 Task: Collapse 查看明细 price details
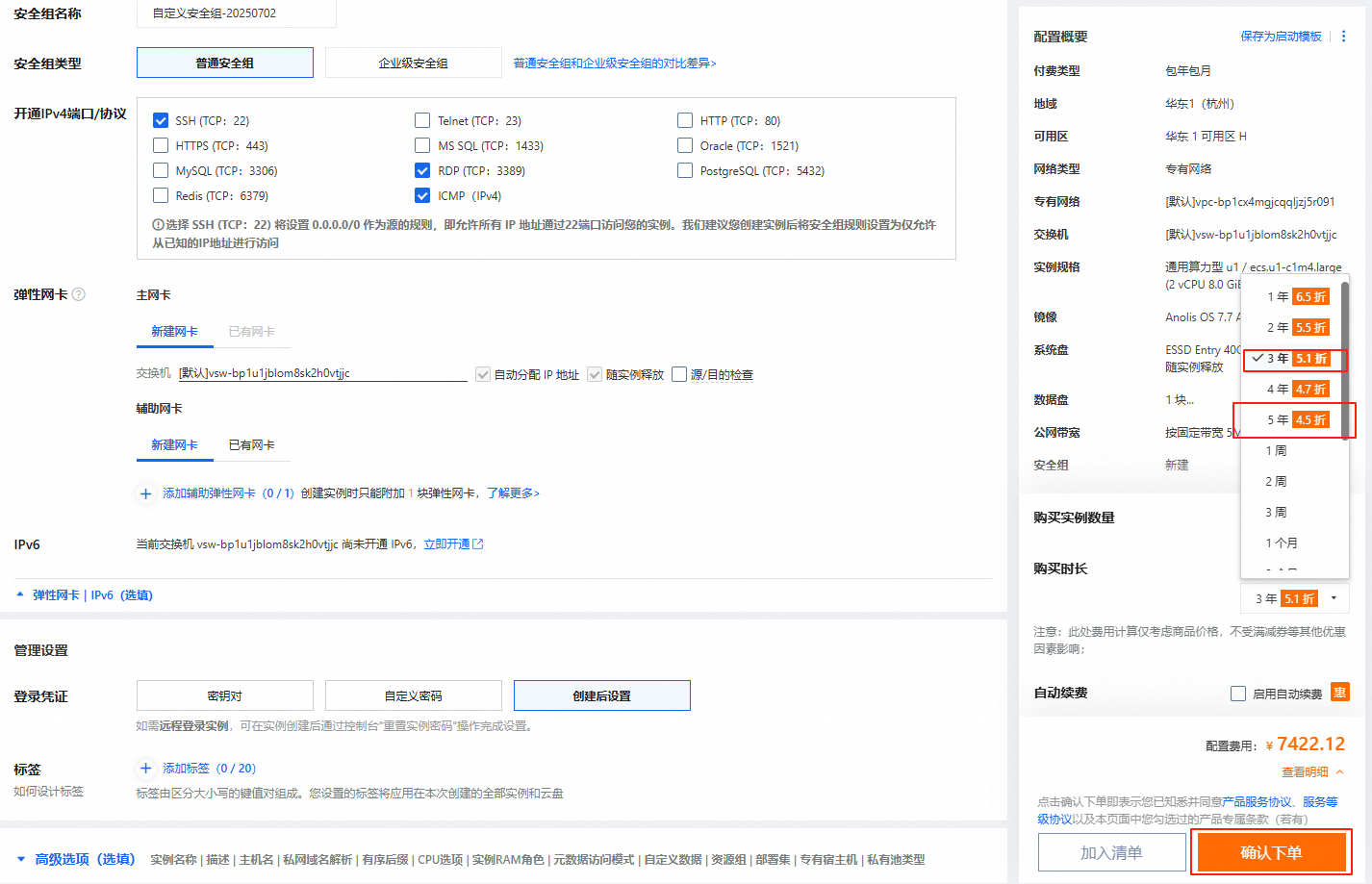(x=1312, y=772)
